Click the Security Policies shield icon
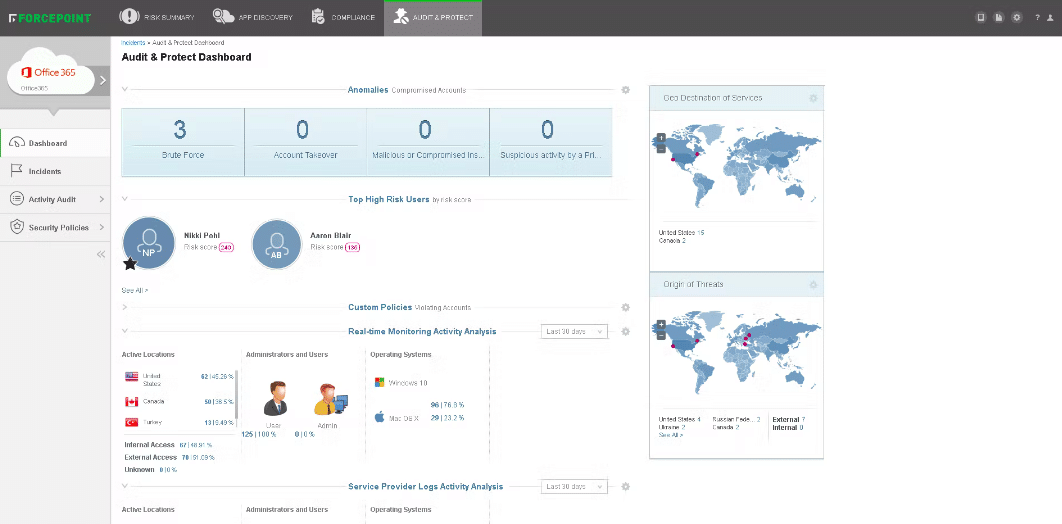The image size is (1062, 524). pos(17,227)
